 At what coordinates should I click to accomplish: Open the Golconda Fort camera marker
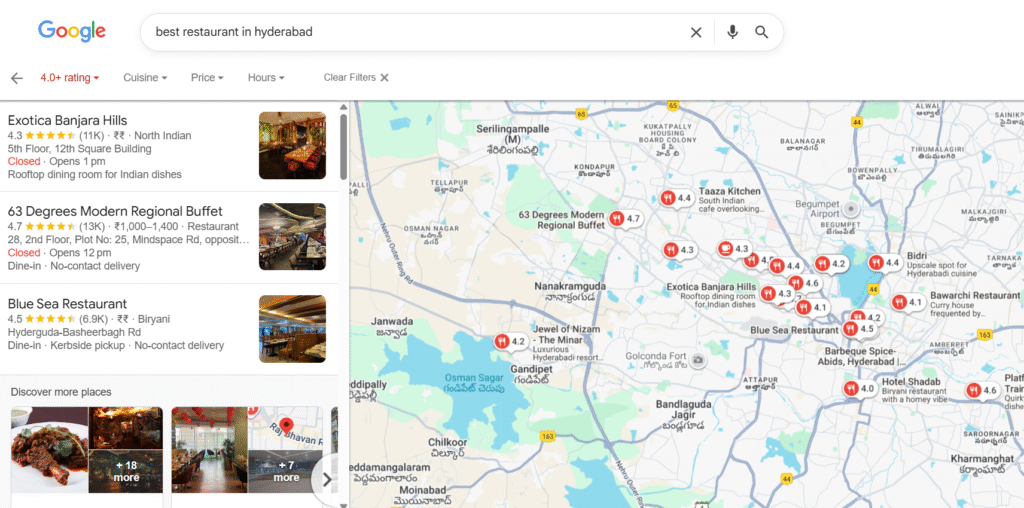698,359
